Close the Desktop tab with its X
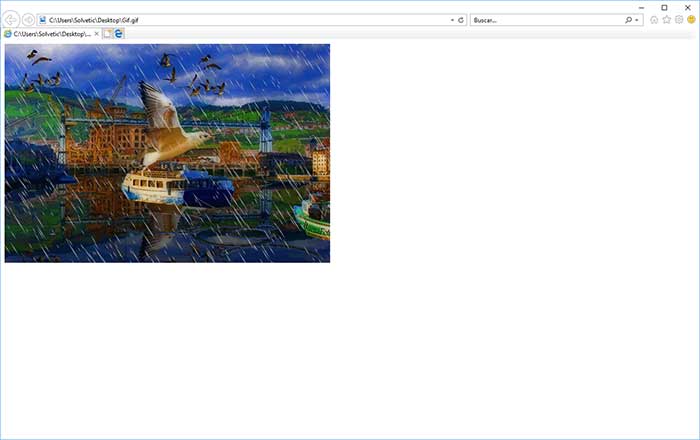The height and width of the screenshot is (440, 700). (96, 34)
